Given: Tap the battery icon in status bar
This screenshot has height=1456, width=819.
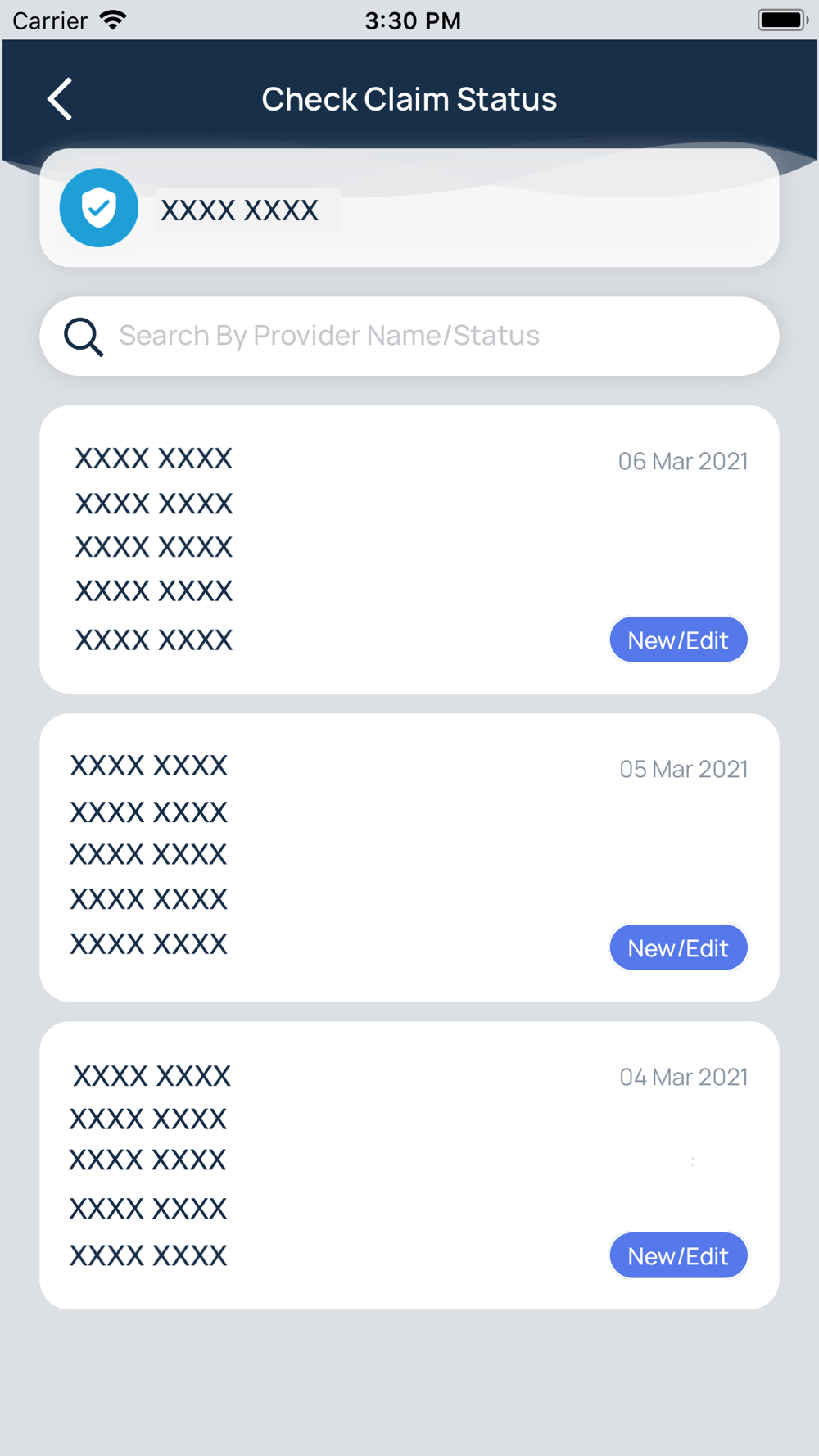Looking at the screenshot, I should [783, 20].
